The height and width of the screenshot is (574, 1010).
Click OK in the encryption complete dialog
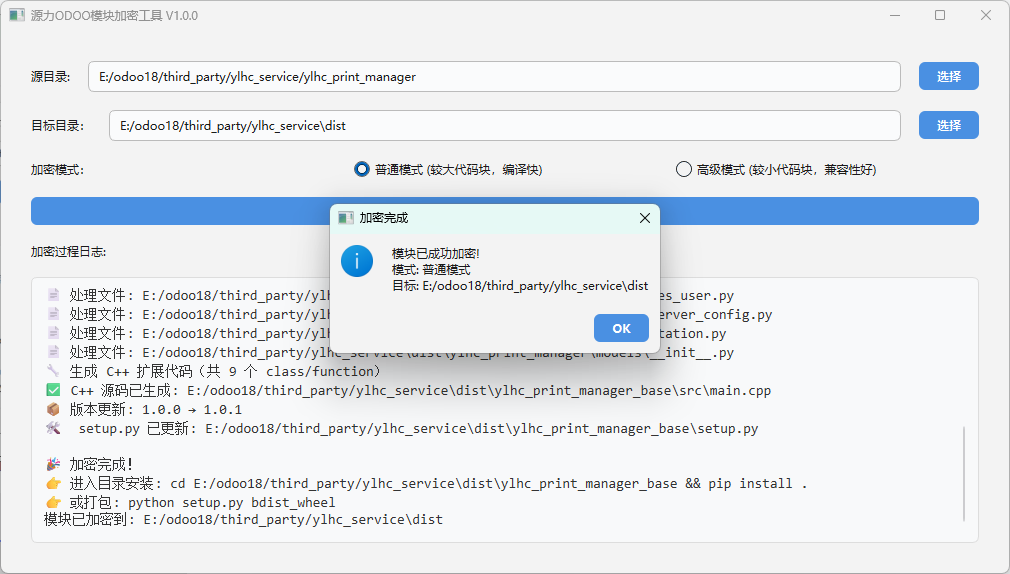tap(621, 328)
